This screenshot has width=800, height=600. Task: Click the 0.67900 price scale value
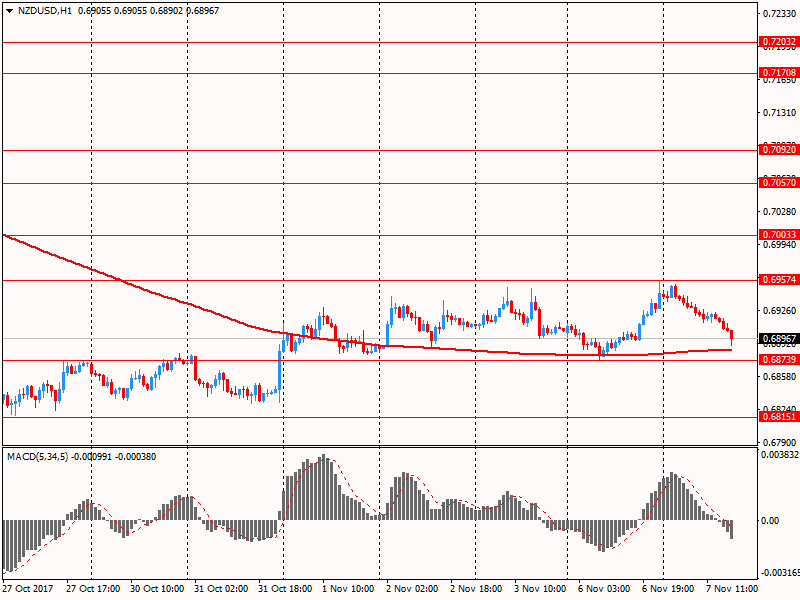[780, 442]
